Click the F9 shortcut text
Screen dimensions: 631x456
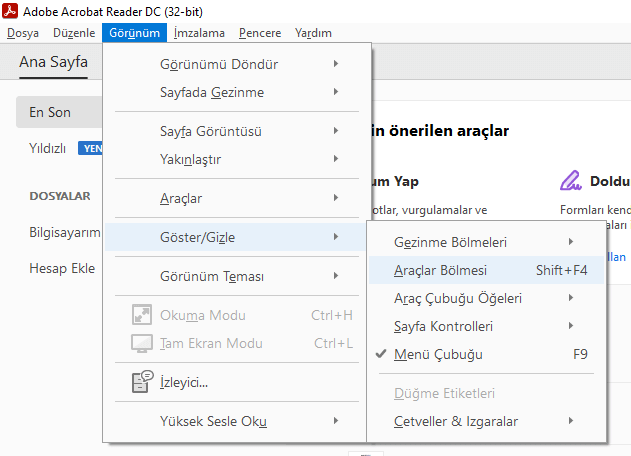coord(580,354)
